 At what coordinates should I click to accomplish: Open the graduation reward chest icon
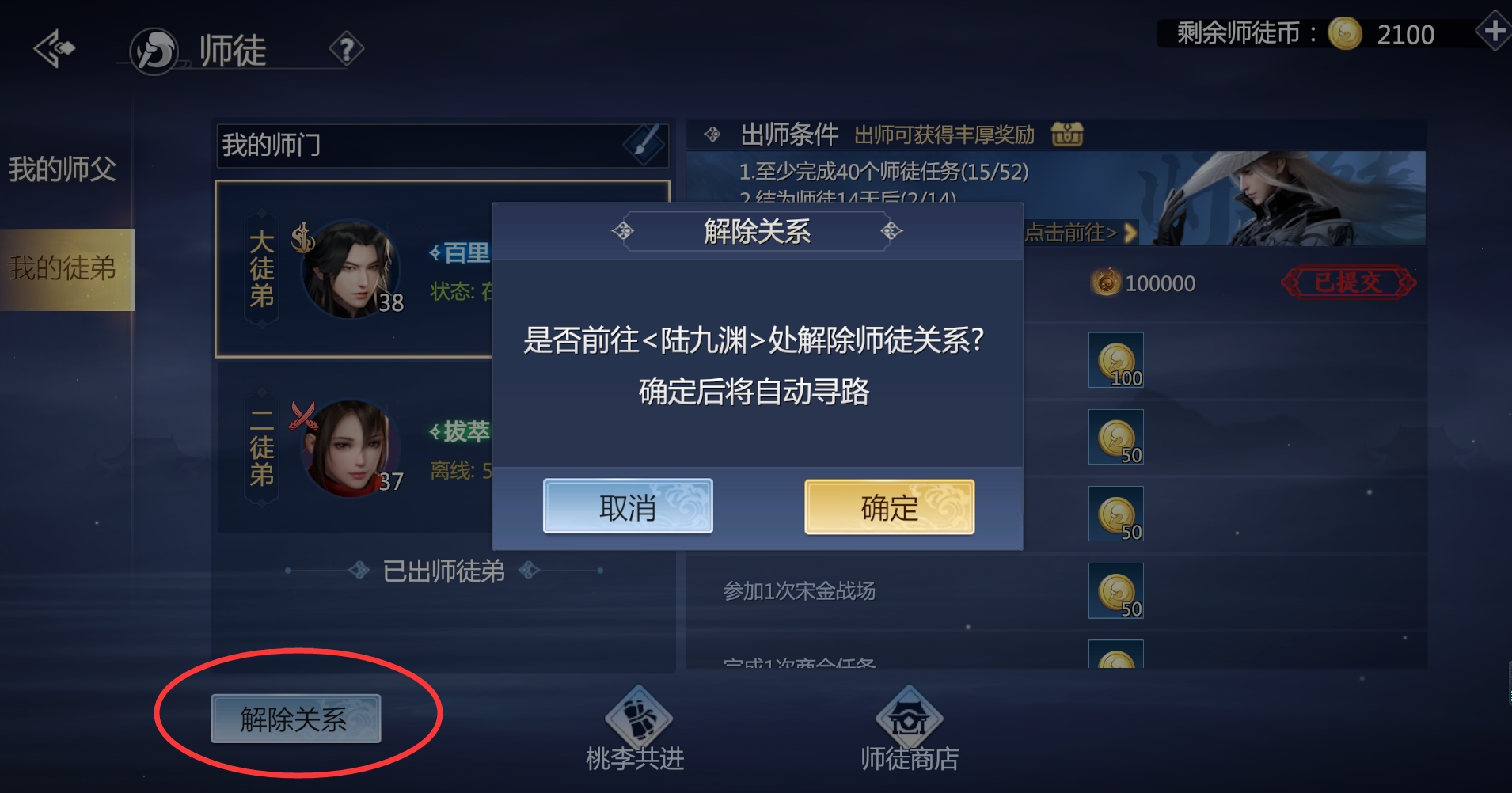[1067, 135]
